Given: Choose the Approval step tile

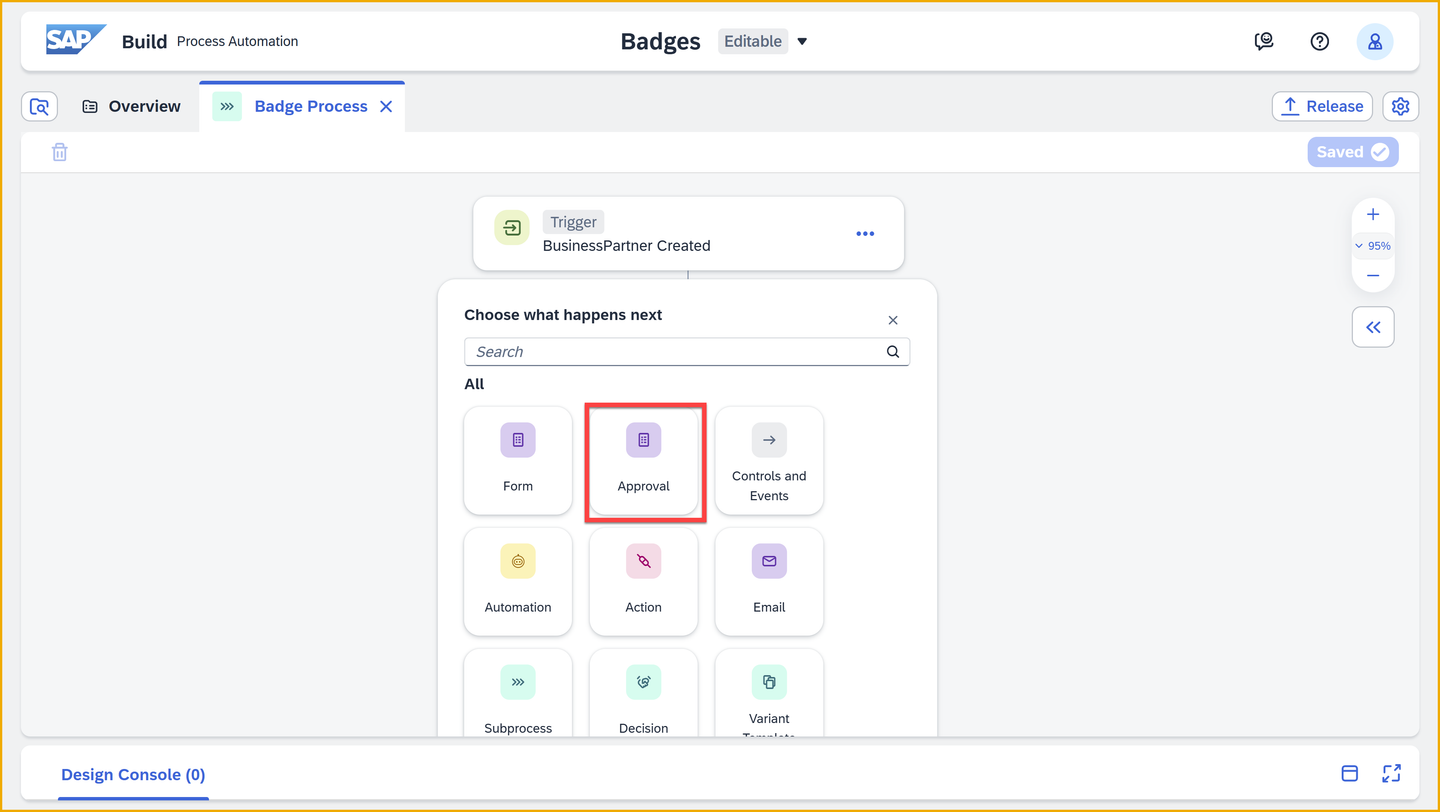Looking at the screenshot, I should coord(643,460).
